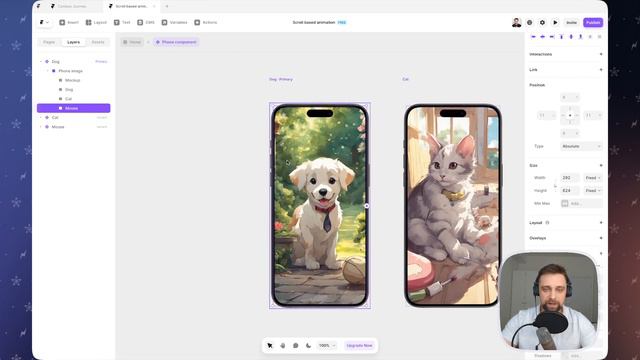This screenshot has width=640, height=360.
Task: Click the user avatar in the toolbar
Action: (516, 22)
